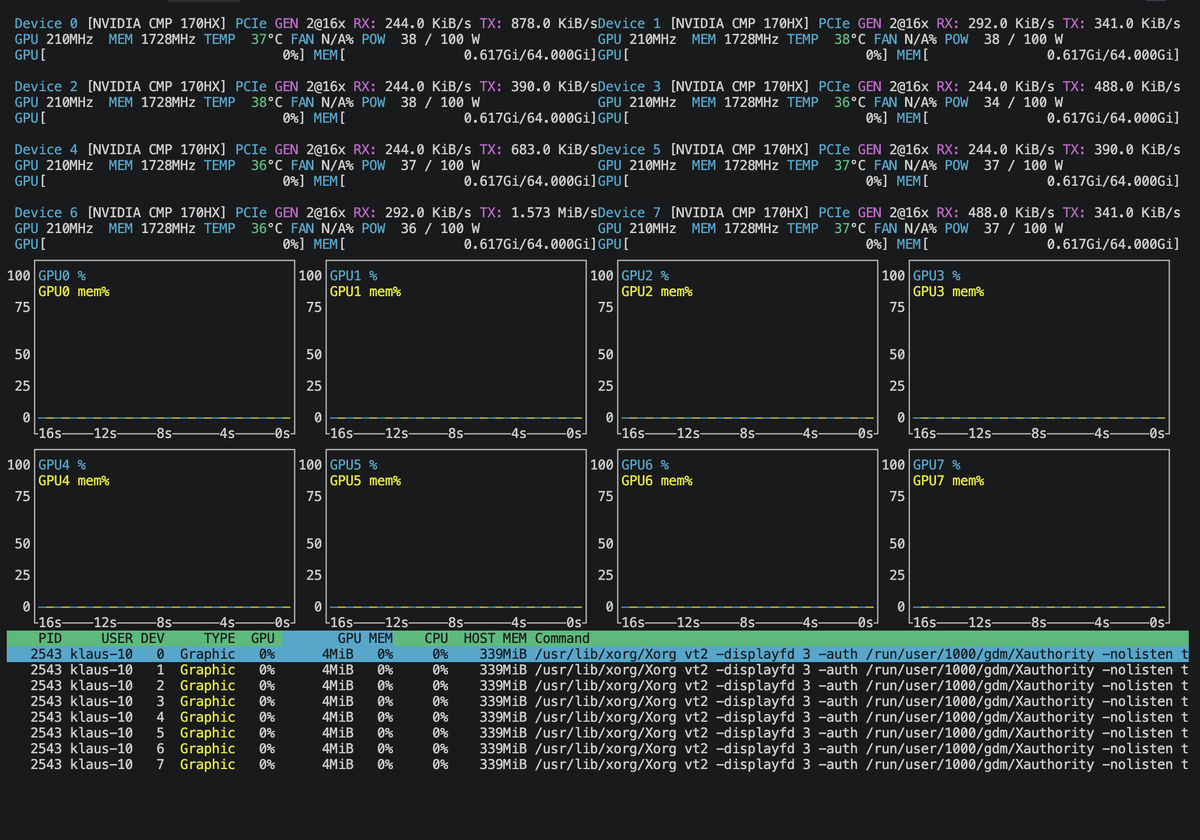Select the CPU column header

(x=437, y=638)
